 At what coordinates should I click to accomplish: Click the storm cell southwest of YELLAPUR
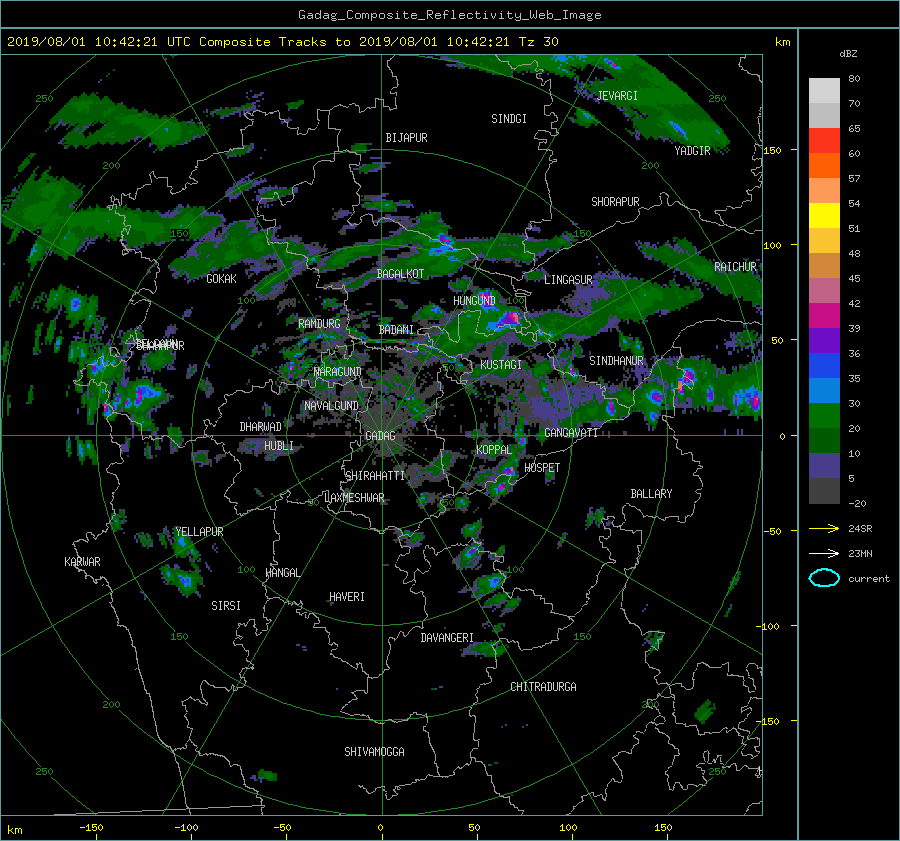coord(184,580)
